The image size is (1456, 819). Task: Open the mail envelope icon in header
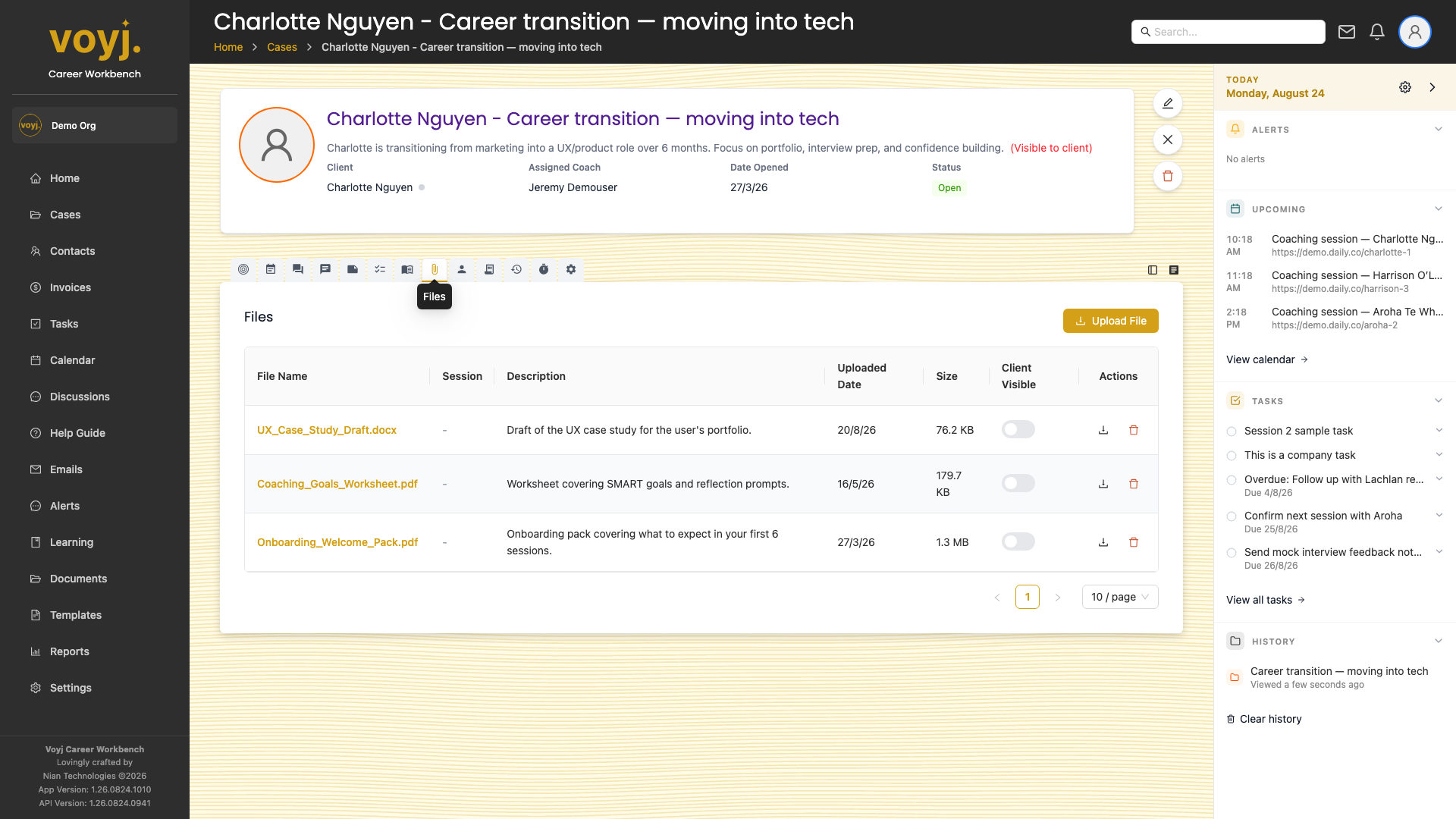coord(1347,32)
